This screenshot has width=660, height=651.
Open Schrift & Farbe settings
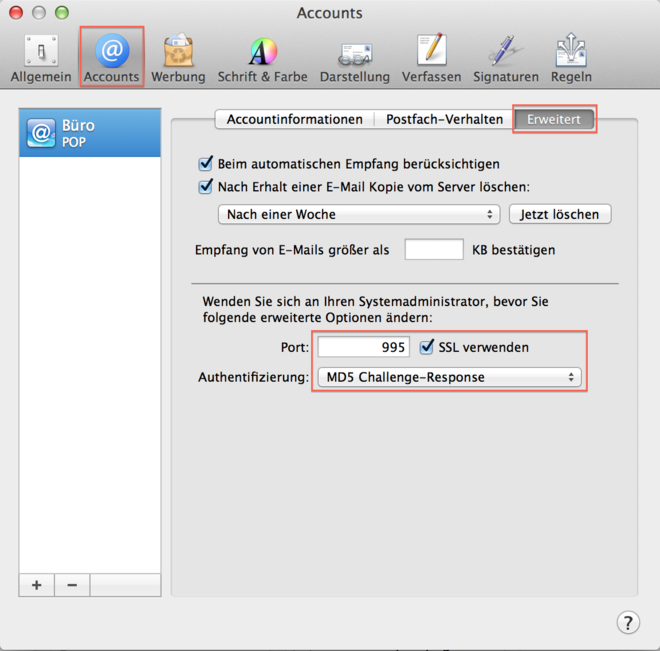coord(263,59)
